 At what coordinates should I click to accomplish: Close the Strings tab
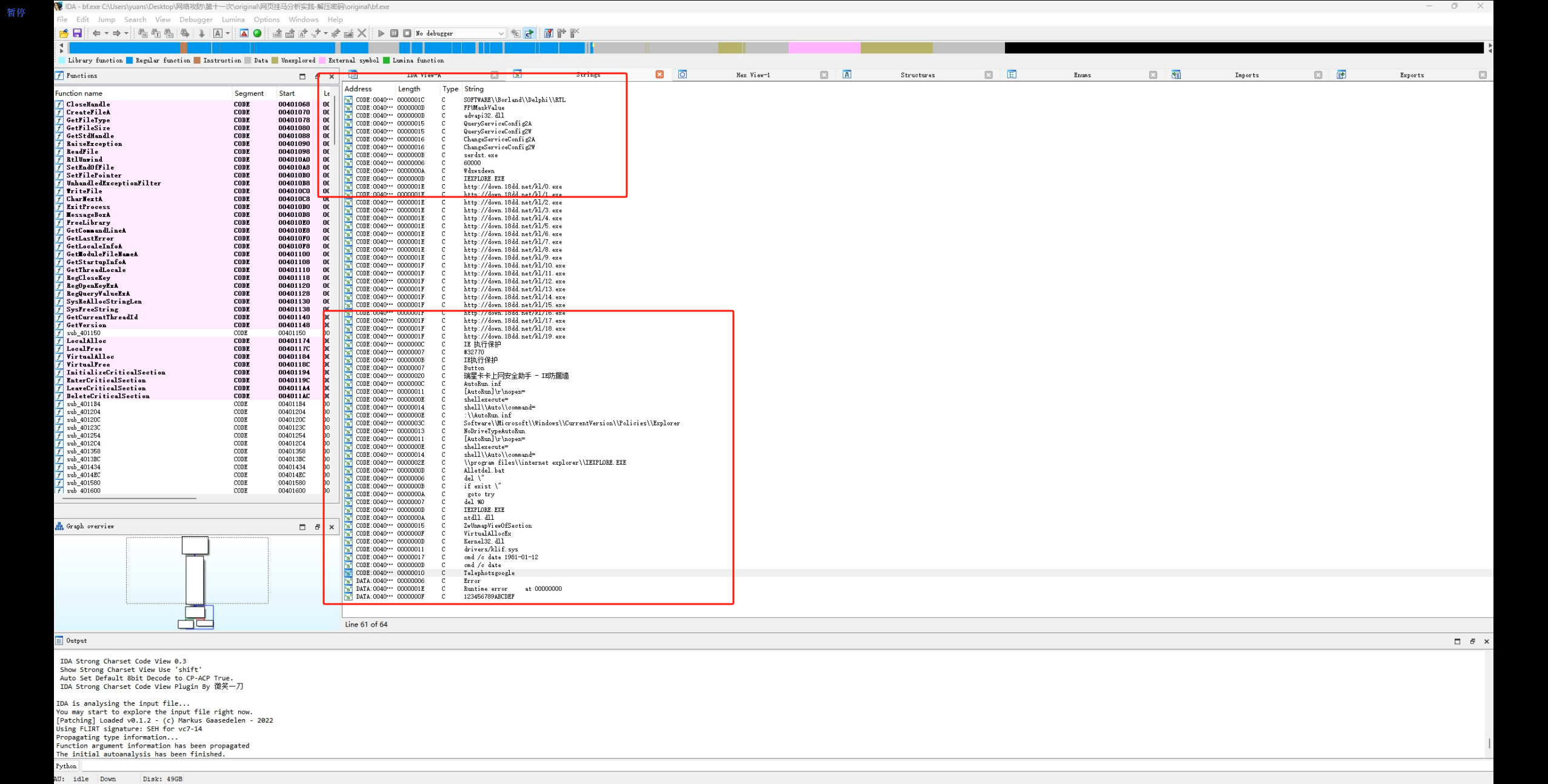tap(659, 75)
